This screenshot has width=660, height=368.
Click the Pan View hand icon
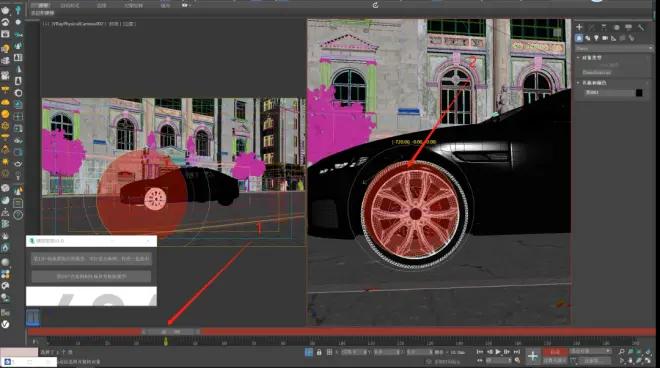pos(630,361)
